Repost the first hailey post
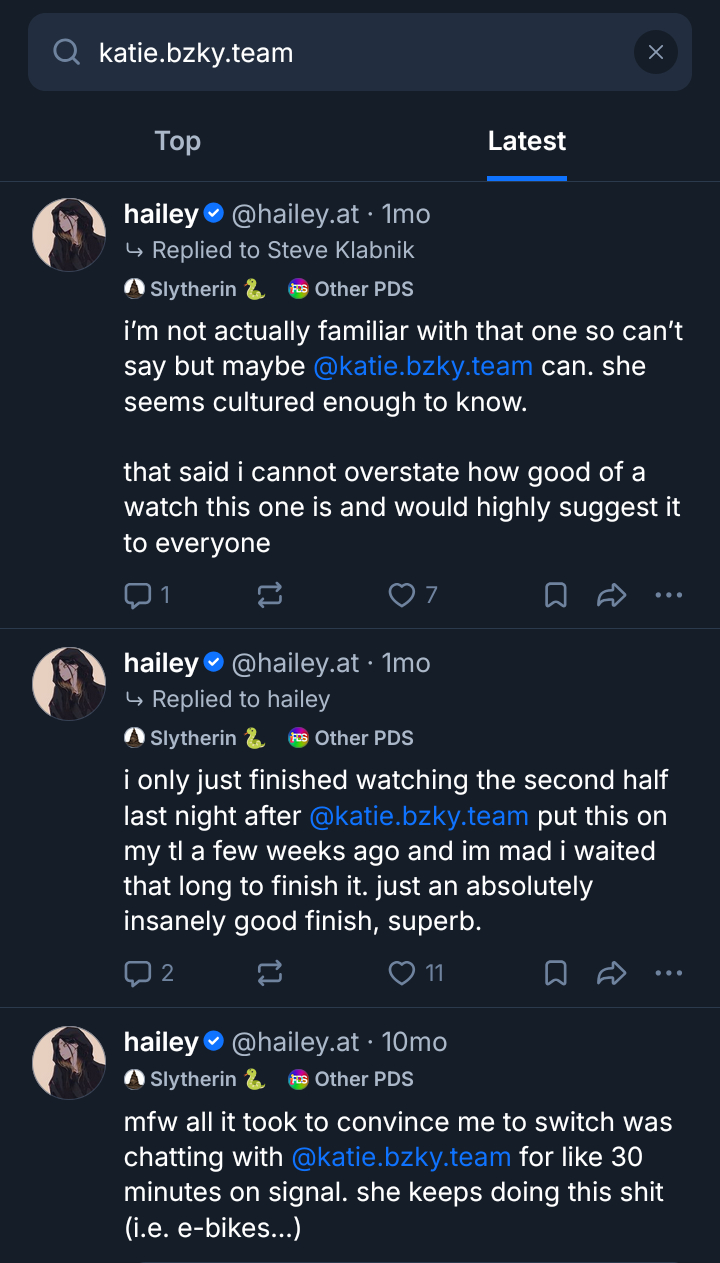The image size is (720, 1263). click(270, 596)
